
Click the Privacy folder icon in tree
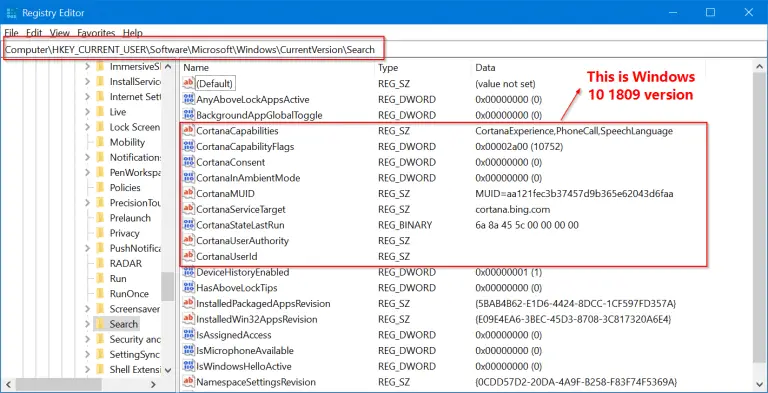(x=100, y=233)
